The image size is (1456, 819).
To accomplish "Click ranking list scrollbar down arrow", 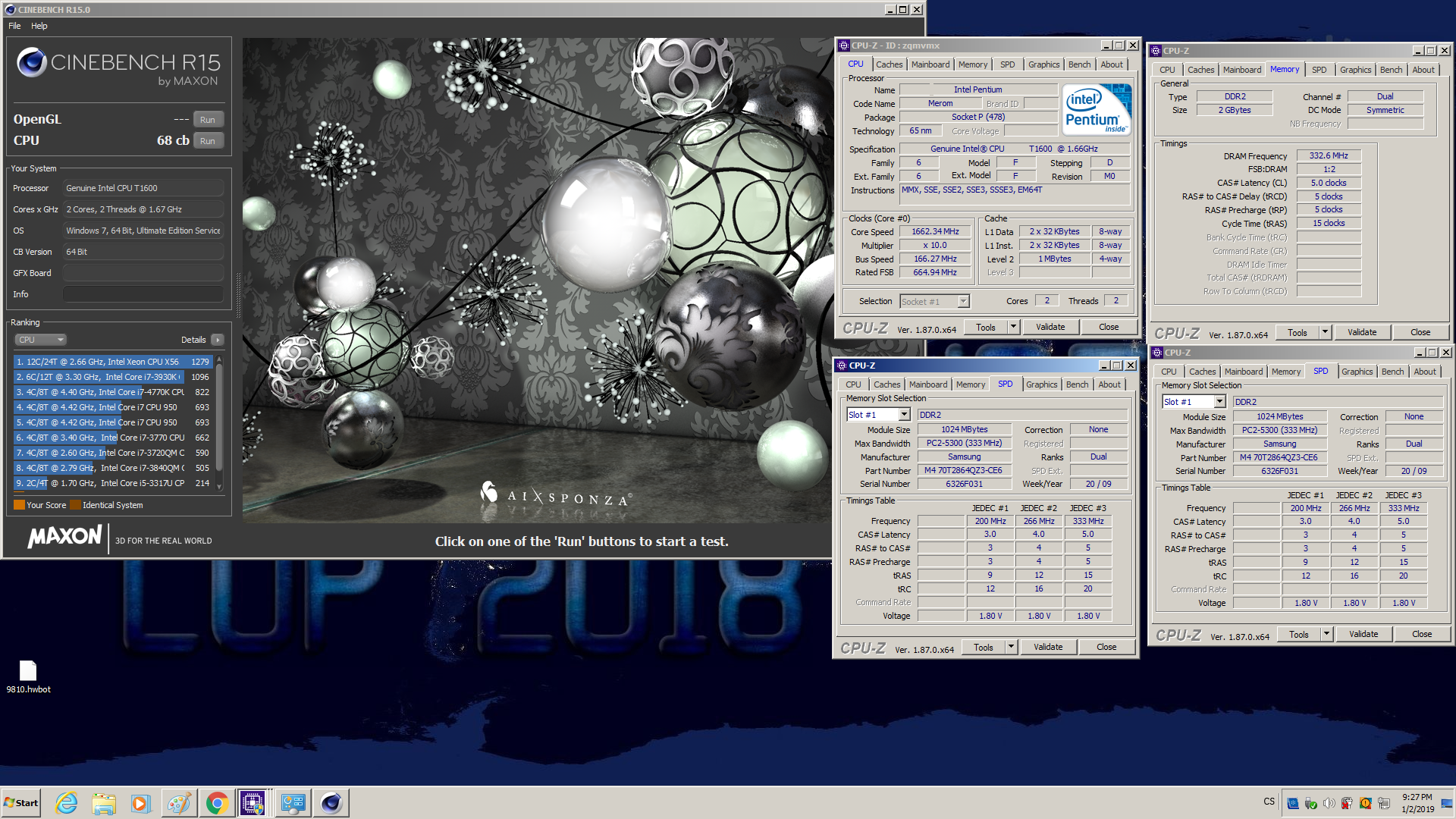I will click(220, 487).
